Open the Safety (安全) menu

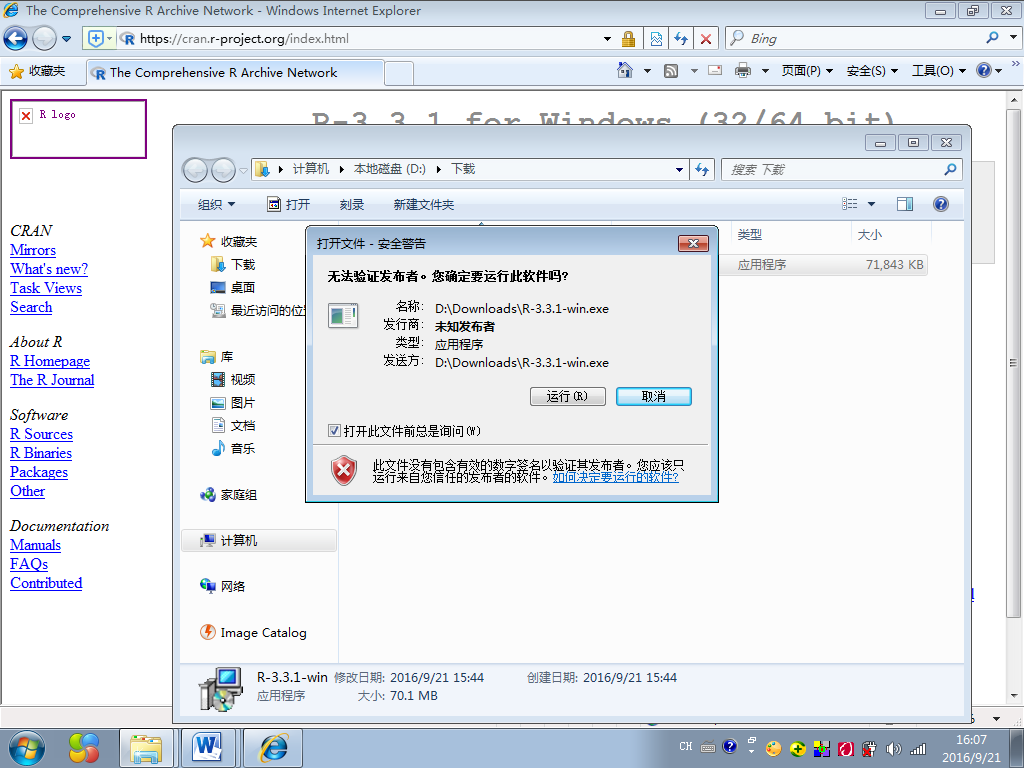[872, 71]
